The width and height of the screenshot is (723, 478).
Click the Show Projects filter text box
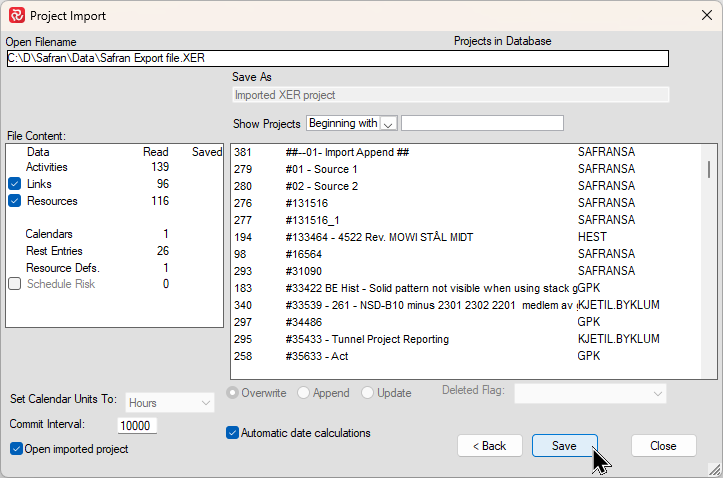[x=482, y=123]
